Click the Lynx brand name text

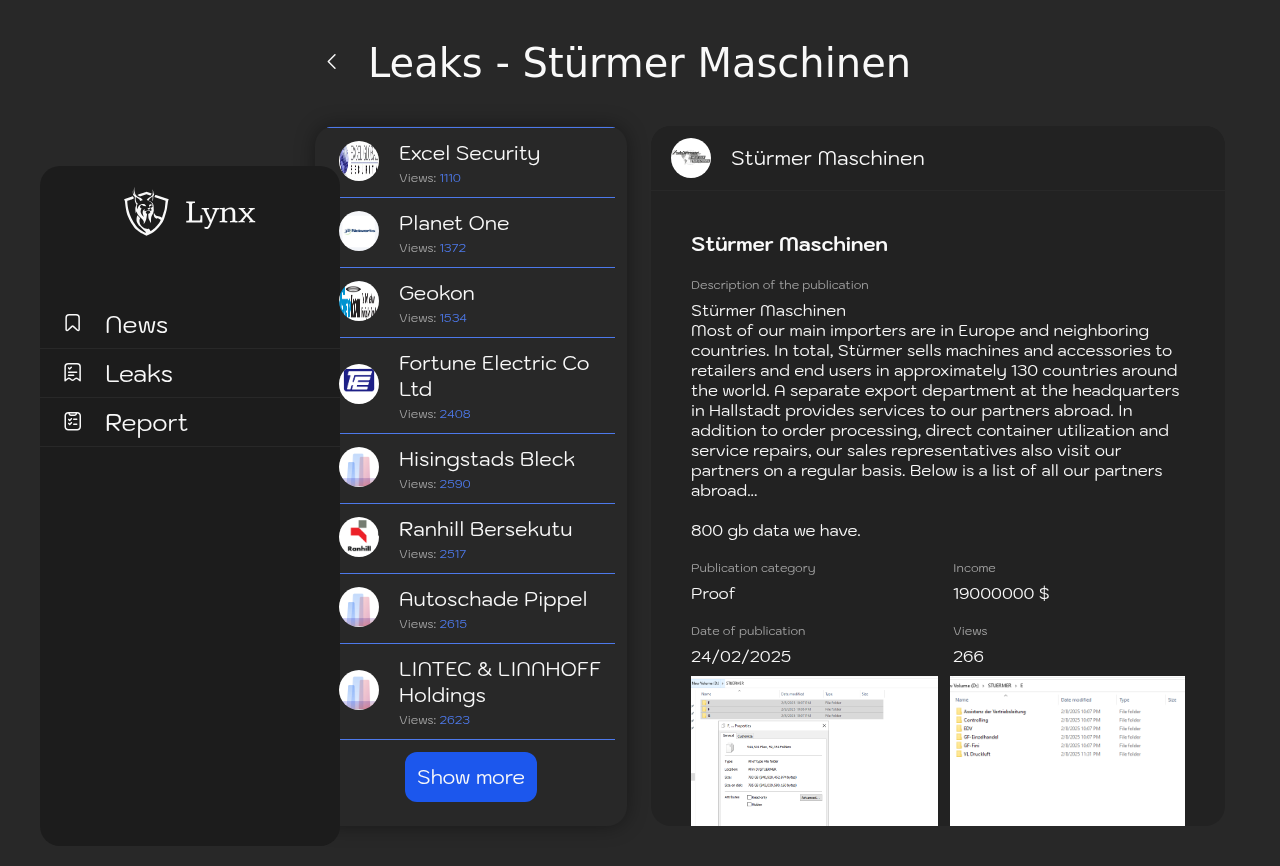(x=220, y=213)
